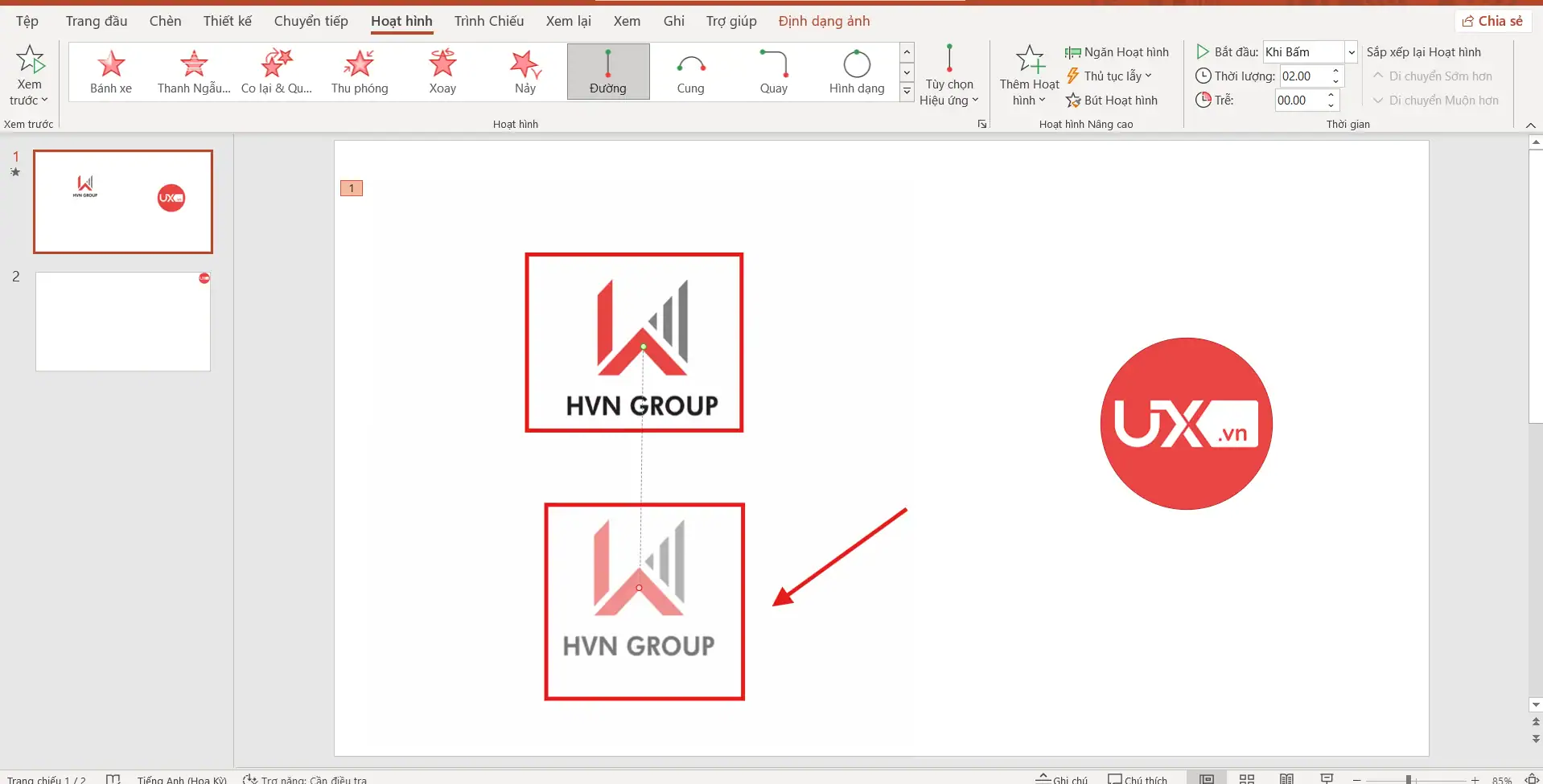
Task: Click the red motion path end point
Action: [x=640, y=588]
